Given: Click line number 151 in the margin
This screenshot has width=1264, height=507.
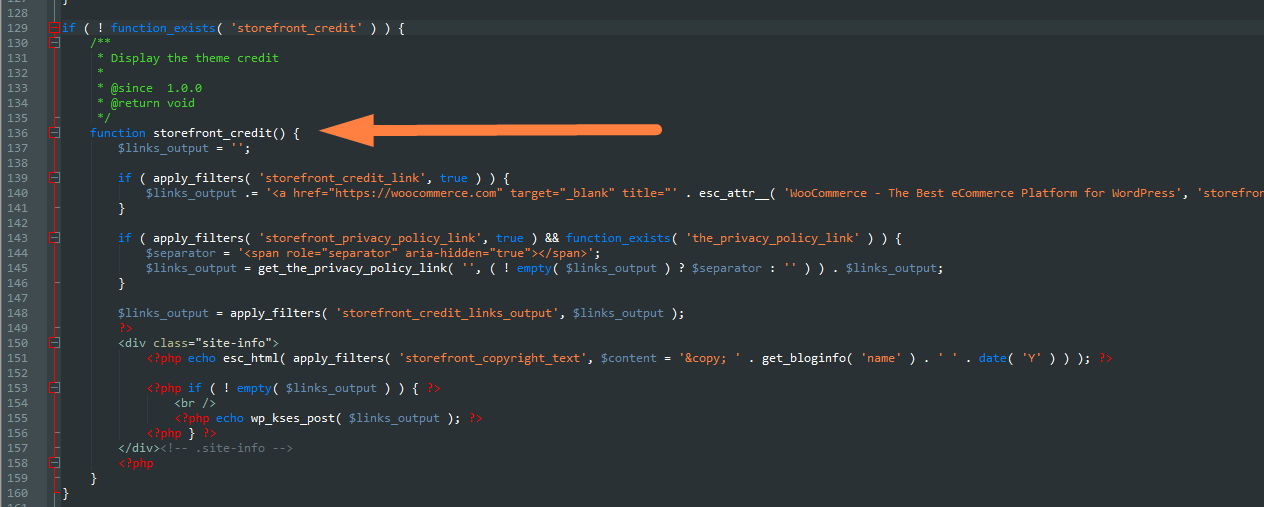Looking at the screenshot, I should pyautogui.click(x=17, y=358).
